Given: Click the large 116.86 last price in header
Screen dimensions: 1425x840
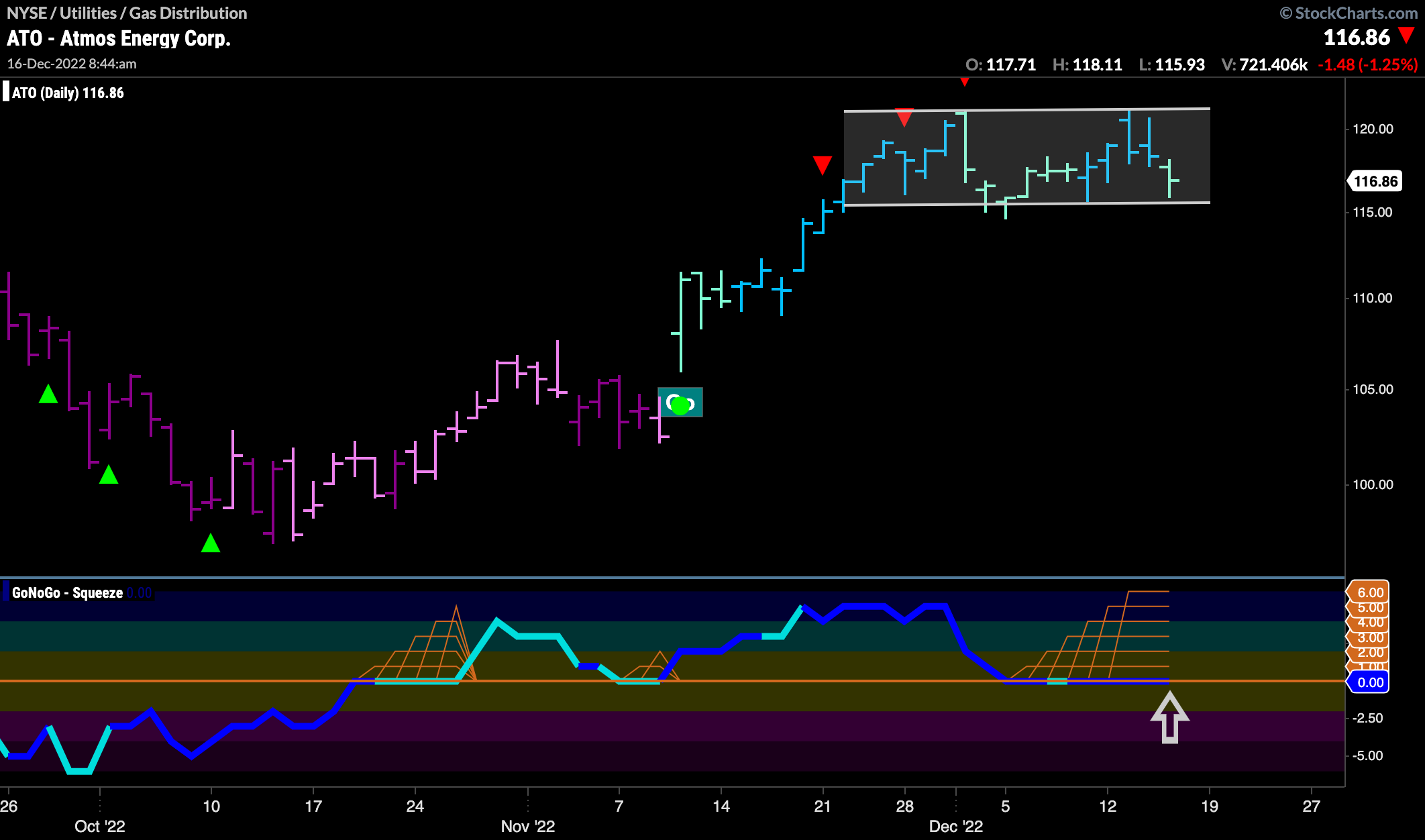Looking at the screenshot, I should [x=1357, y=37].
